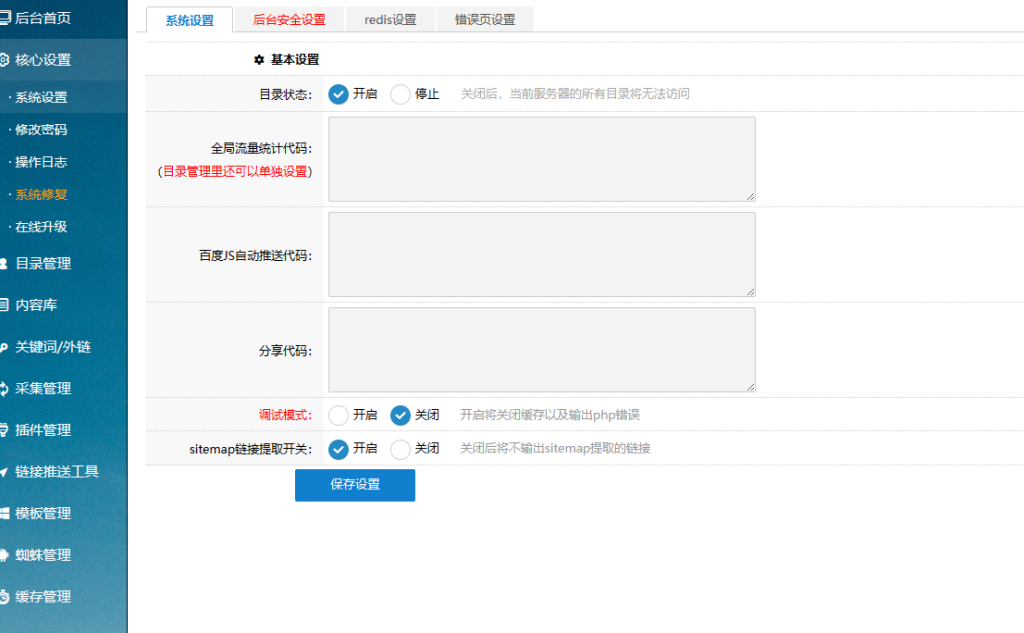Enable 调试模式 with the 开启 radio
The width and height of the screenshot is (1024, 633).
[x=339, y=415]
